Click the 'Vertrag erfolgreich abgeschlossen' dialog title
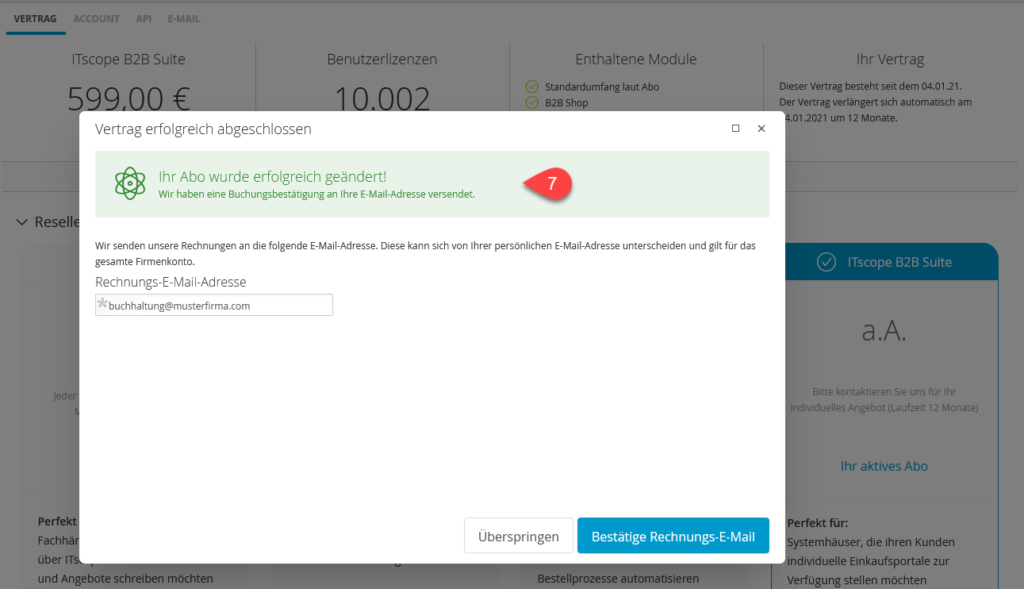Image resolution: width=1024 pixels, height=589 pixels. 203,129
